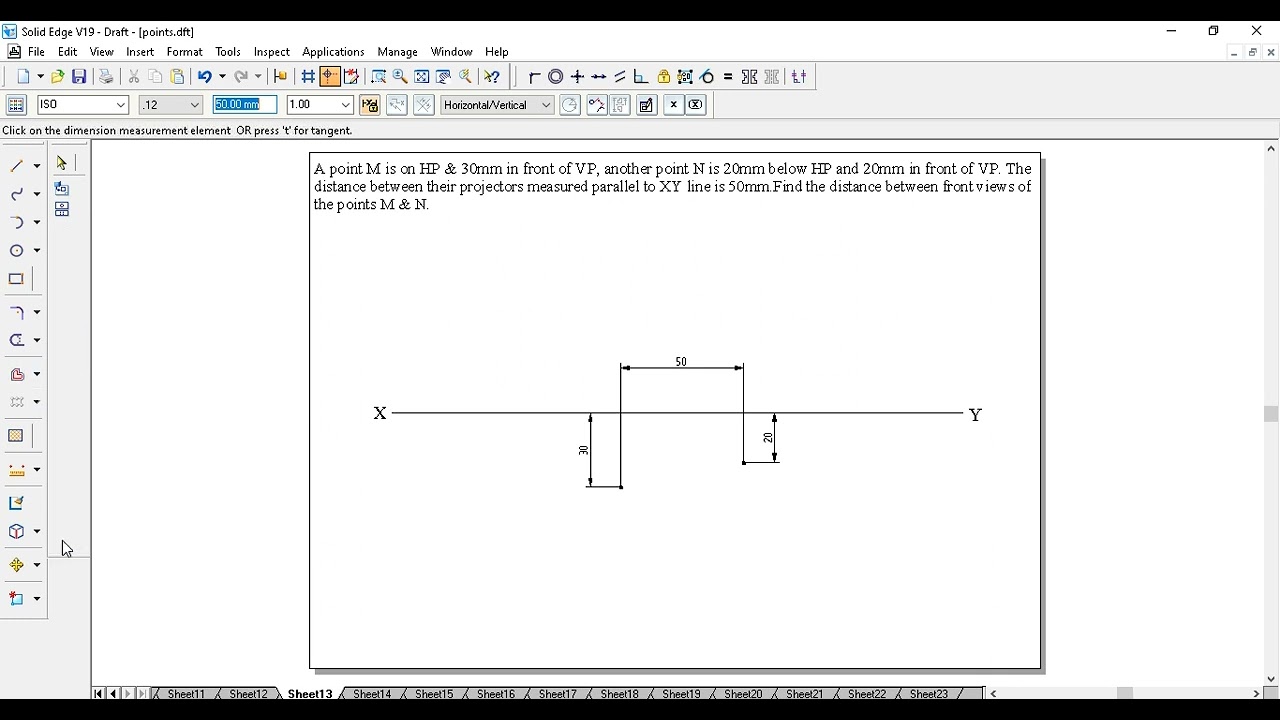This screenshot has height=720, width=1280.
Task: Go to next sheet navigation arrow
Action: coord(128,694)
